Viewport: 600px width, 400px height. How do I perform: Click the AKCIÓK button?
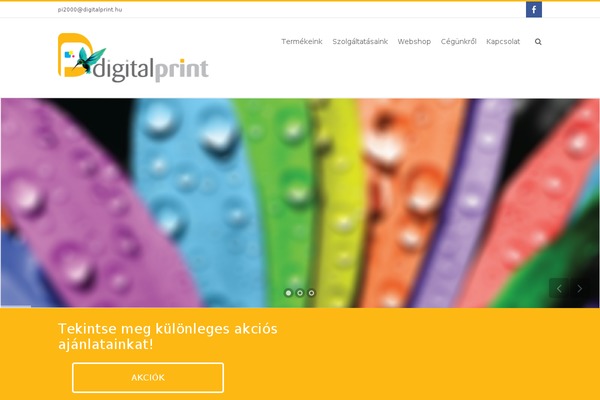tap(148, 377)
